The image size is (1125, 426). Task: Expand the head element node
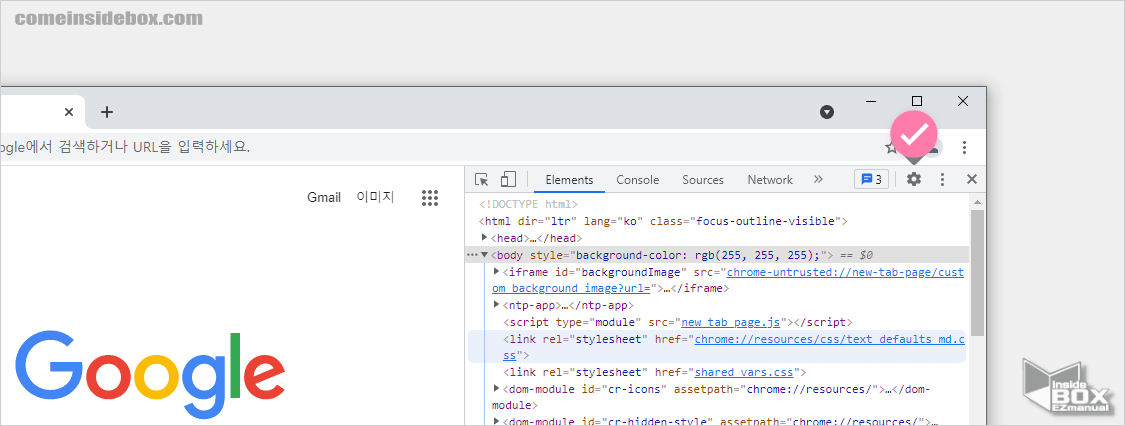pos(485,237)
